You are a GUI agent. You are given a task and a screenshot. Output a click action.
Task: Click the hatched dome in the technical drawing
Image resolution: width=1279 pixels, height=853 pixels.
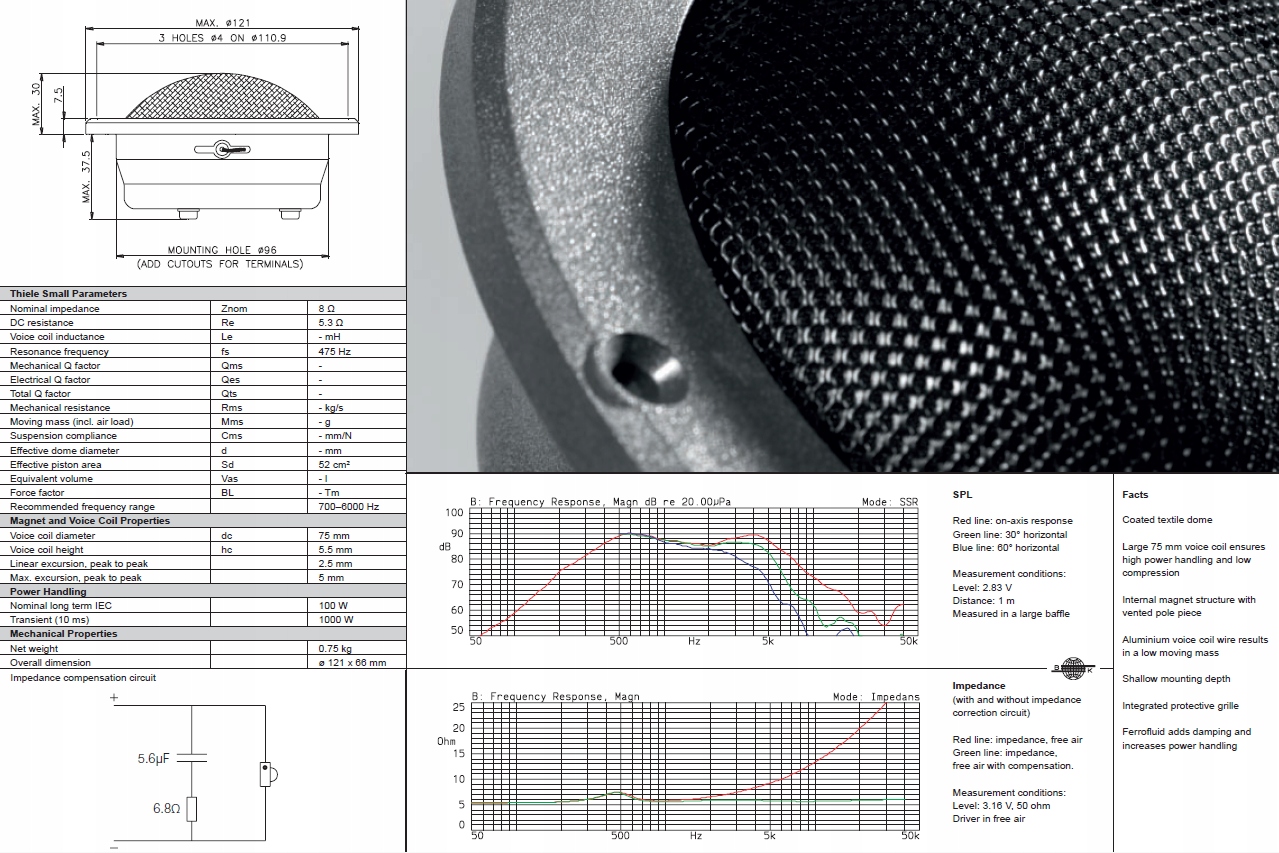(222, 98)
